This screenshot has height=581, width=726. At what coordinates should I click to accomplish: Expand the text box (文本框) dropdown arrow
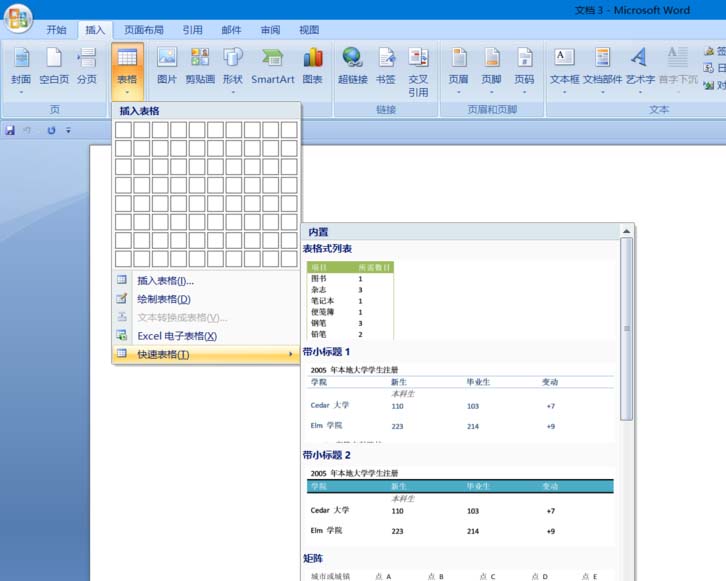tap(564, 93)
